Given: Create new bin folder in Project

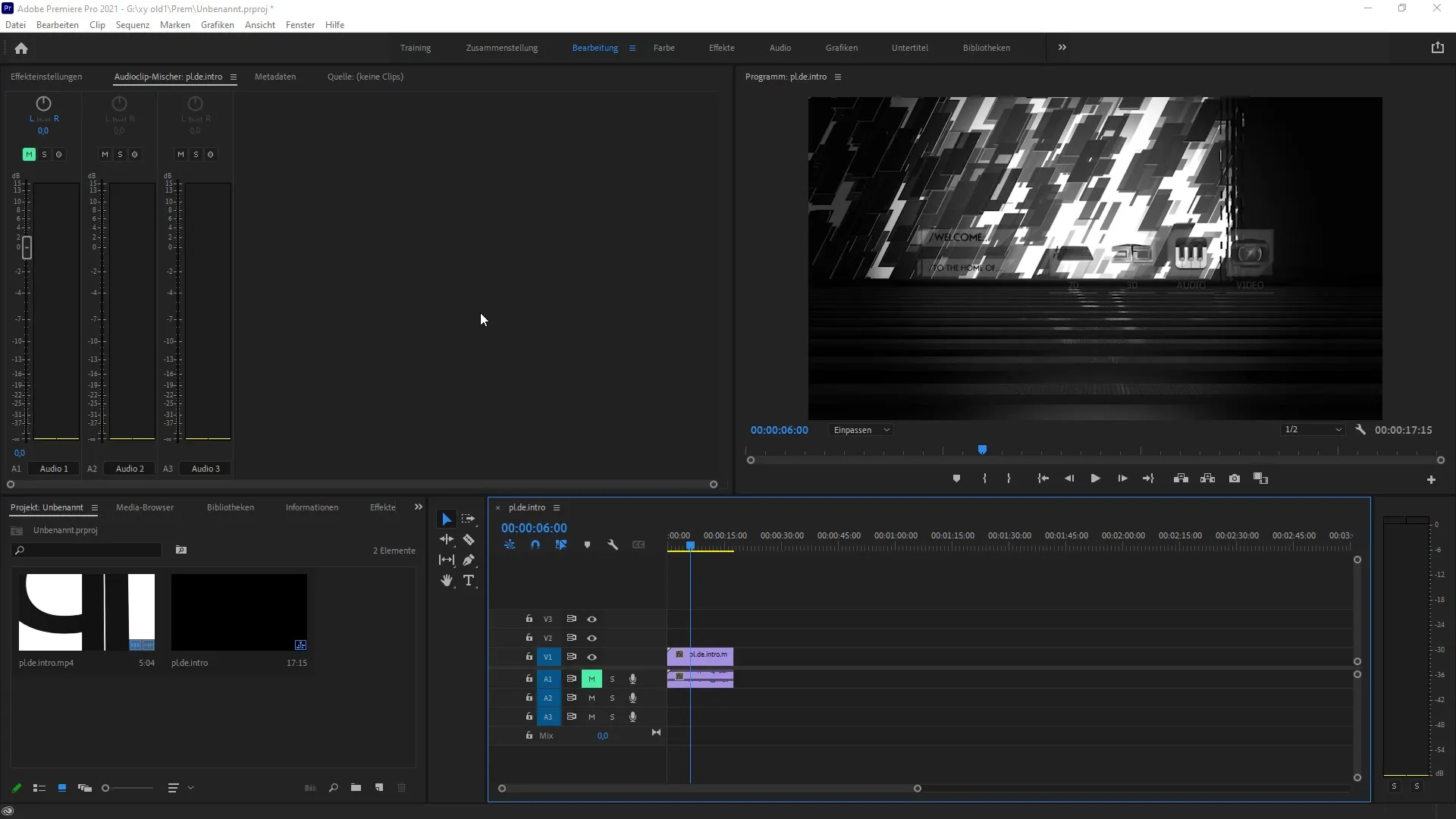Looking at the screenshot, I should pyautogui.click(x=356, y=789).
